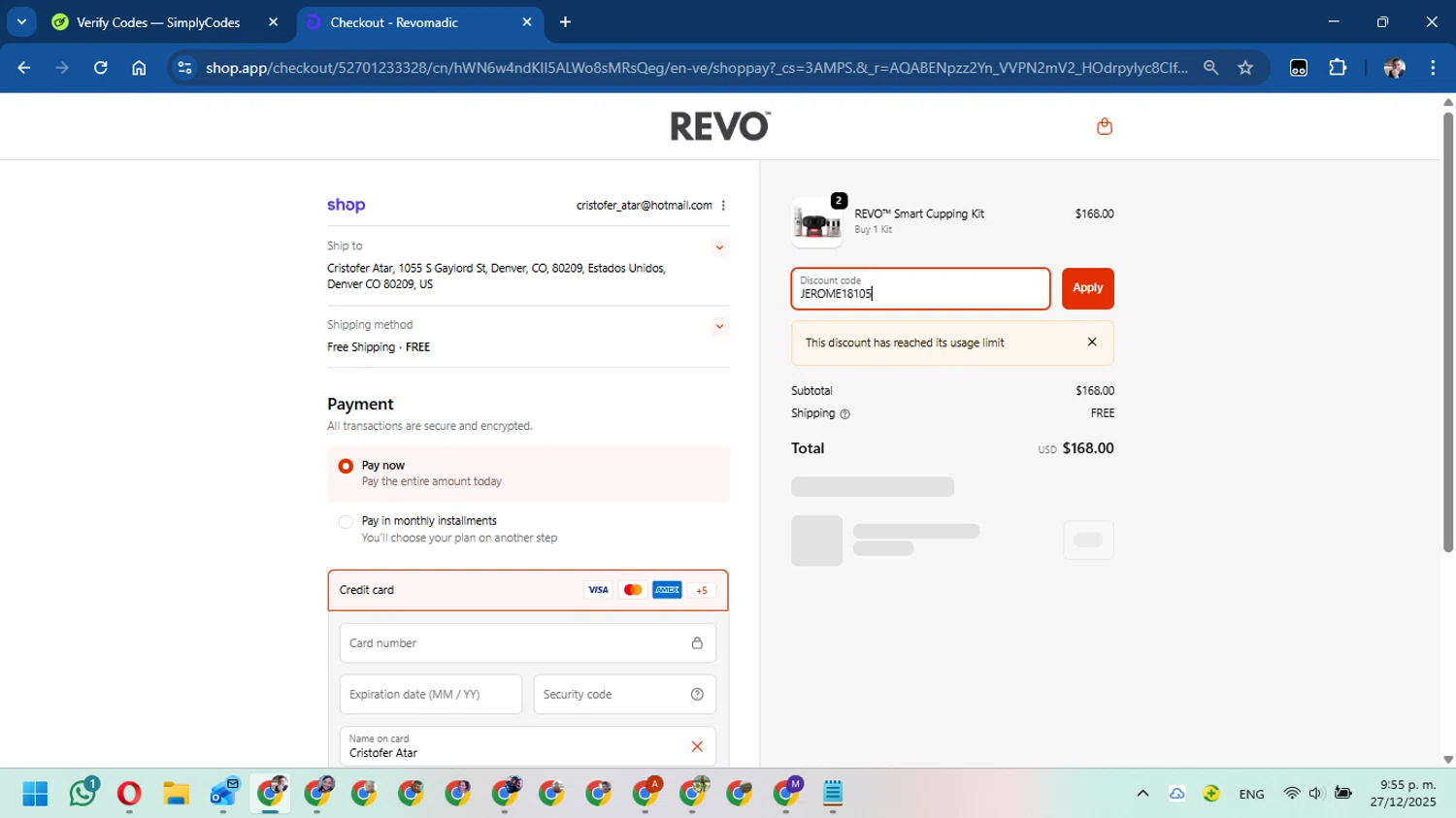The width and height of the screenshot is (1456, 818).
Task: Reload the checkout page
Action: point(100,68)
